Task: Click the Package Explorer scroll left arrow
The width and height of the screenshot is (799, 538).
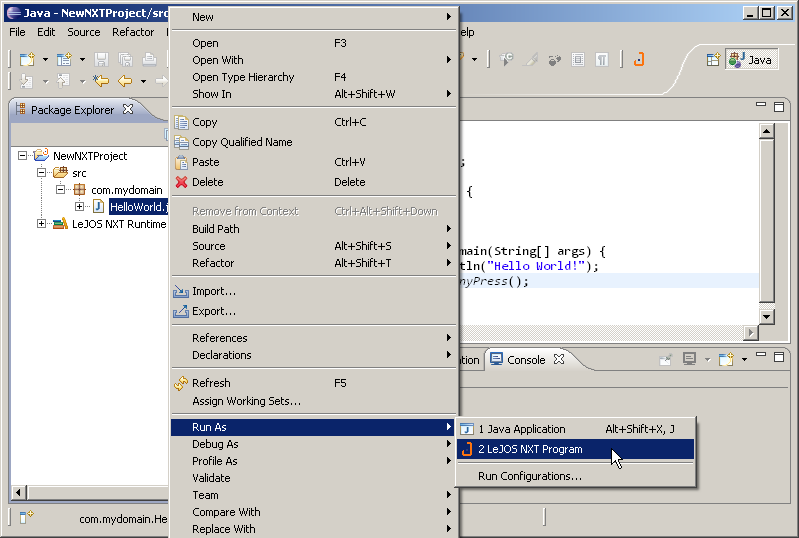Action: pos(19,492)
